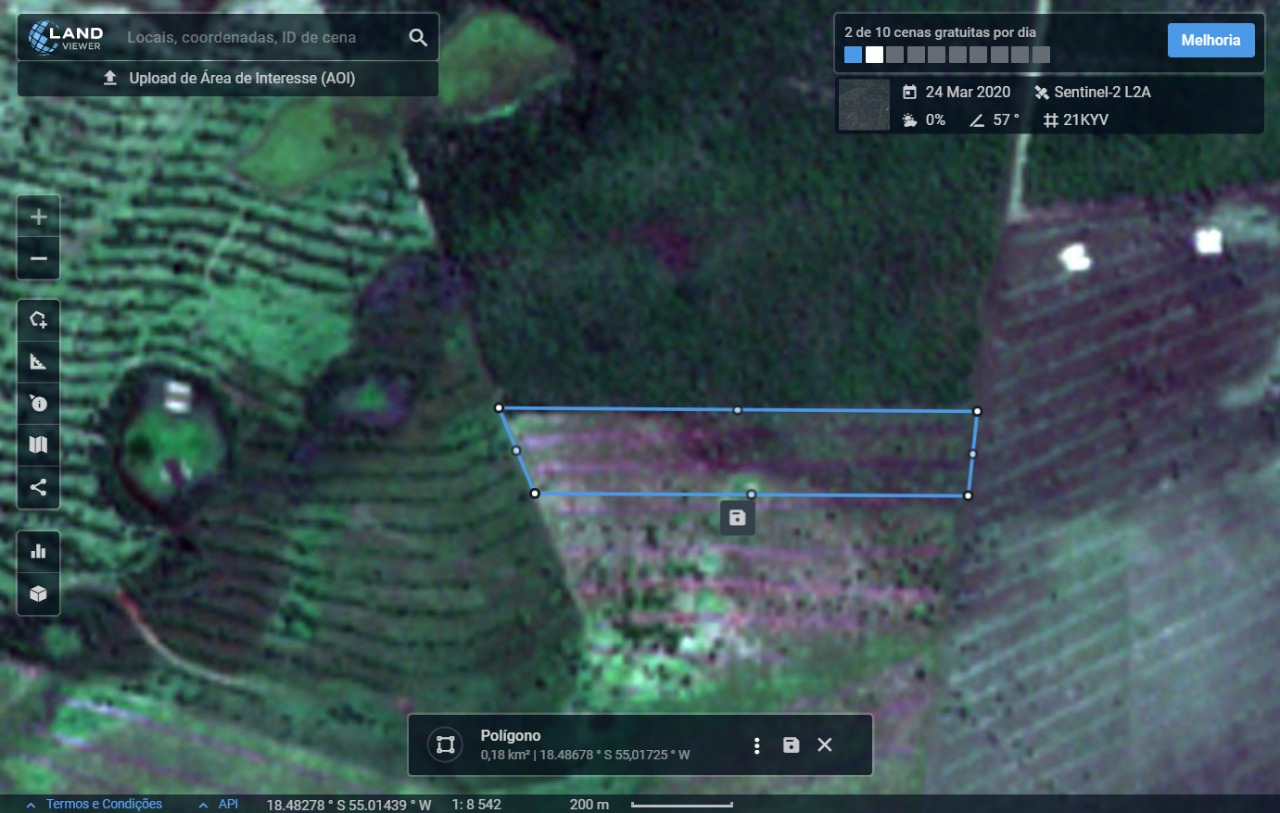Screen dimensions: 1280x813
Task: Zoom out with the minus button
Action: [x=39, y=259]
